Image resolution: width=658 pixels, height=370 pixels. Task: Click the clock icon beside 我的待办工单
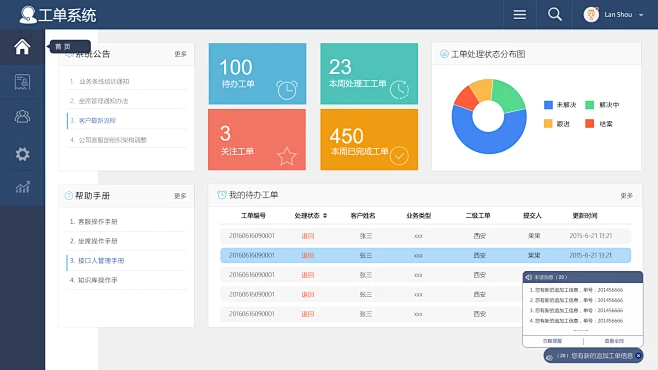click(222, 195)
